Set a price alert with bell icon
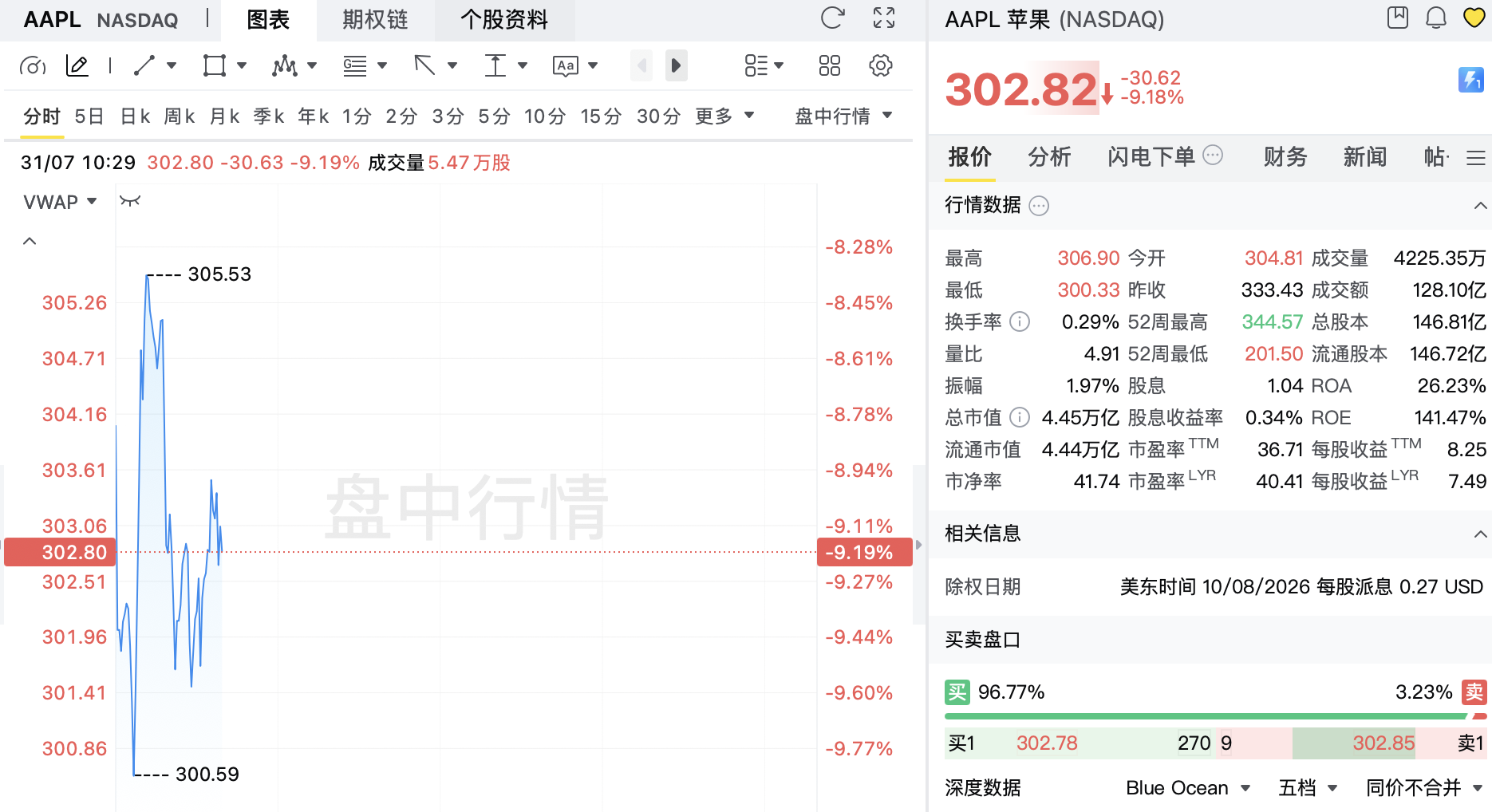1492x812 pixels. (1436, 18)
